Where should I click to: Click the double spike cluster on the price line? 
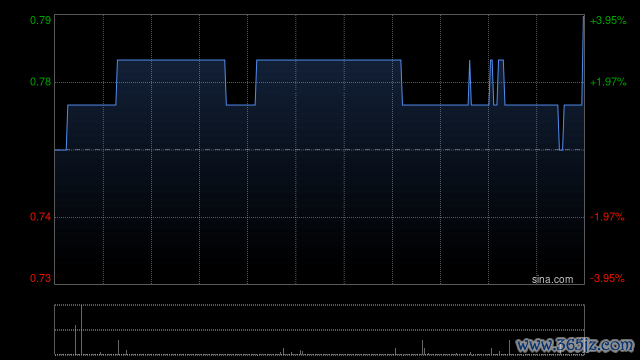coord(497,82)
